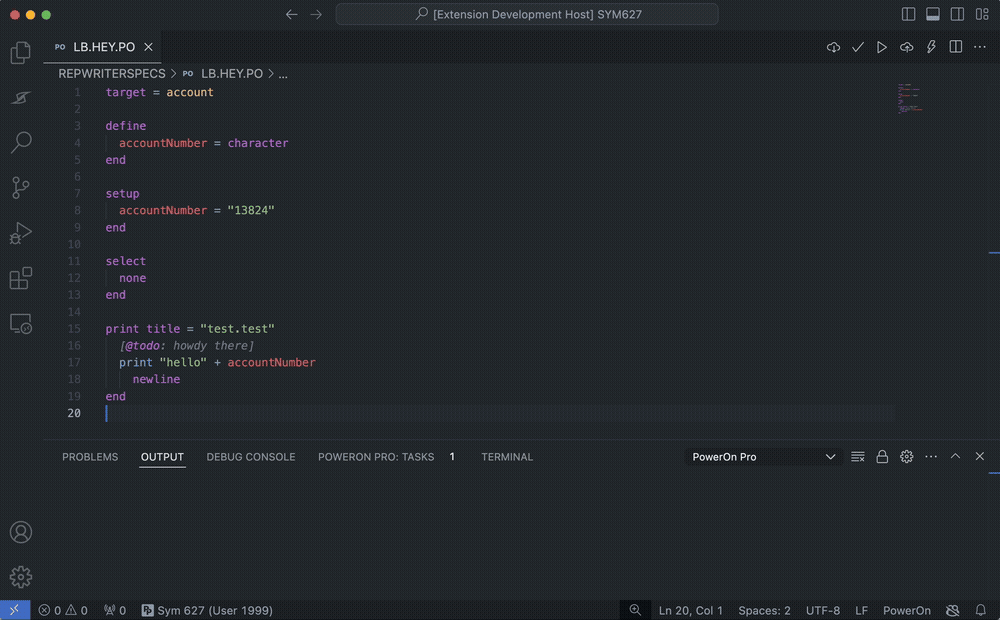Click the Spaces: 2 indentation setting

[764, 610]
